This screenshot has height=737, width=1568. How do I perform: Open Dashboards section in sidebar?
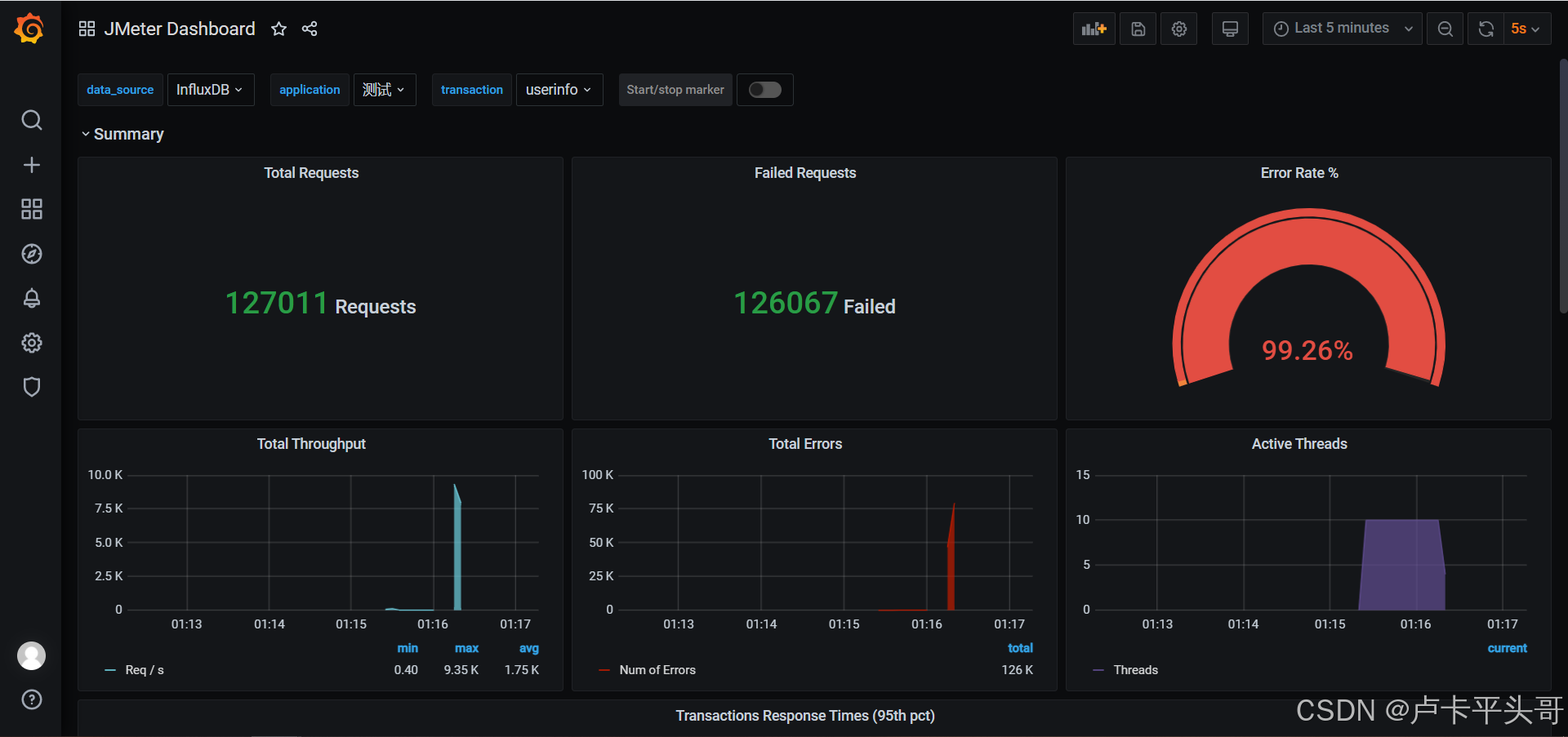pyautogui.click(x=31, y=209)
